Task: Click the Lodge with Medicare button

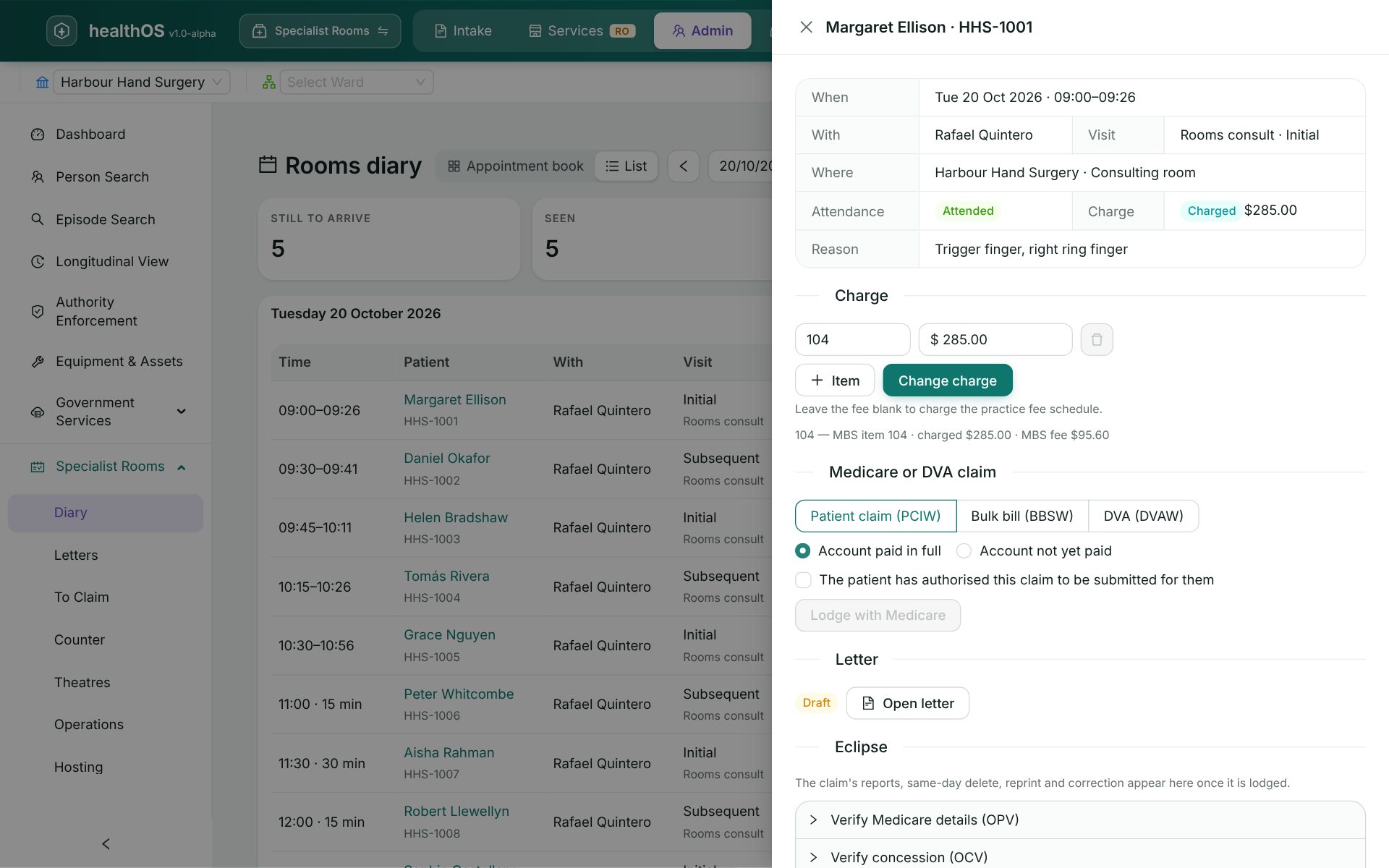Action: (878, 616)
